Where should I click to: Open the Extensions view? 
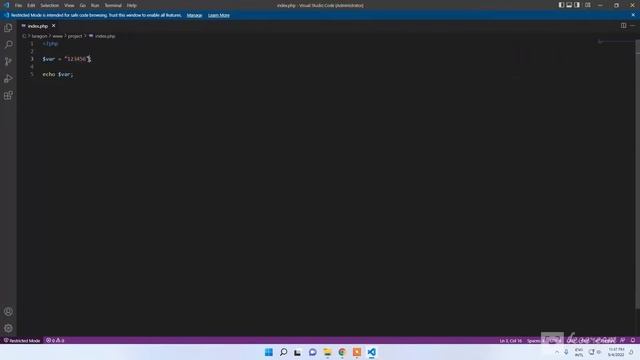[8, 96]
